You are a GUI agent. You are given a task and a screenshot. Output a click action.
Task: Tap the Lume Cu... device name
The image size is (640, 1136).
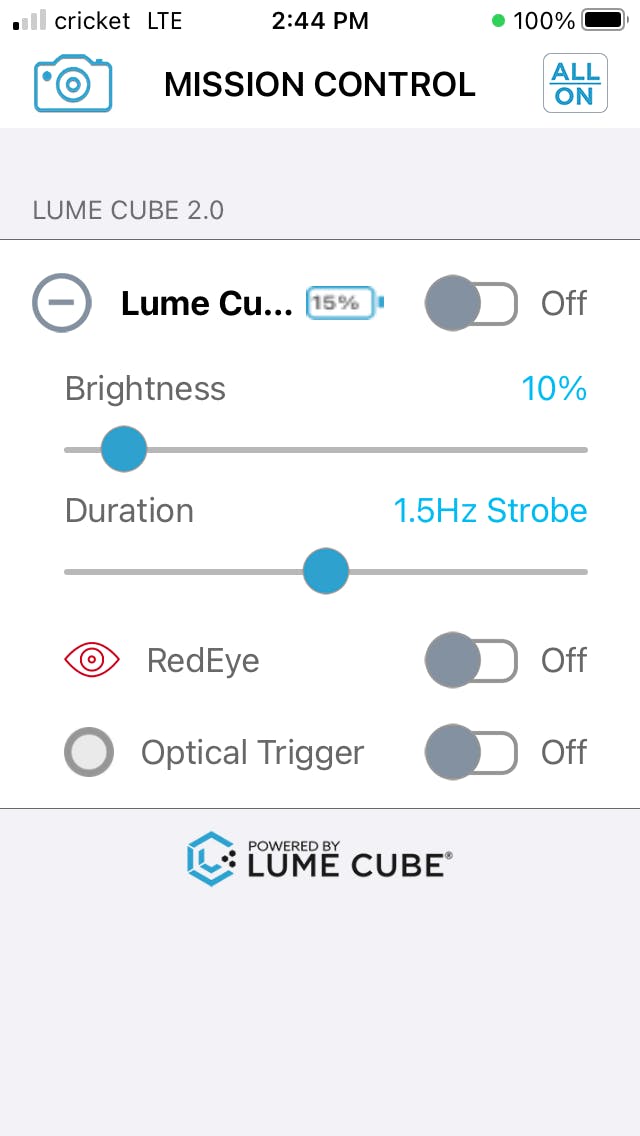tap(207, 304)
